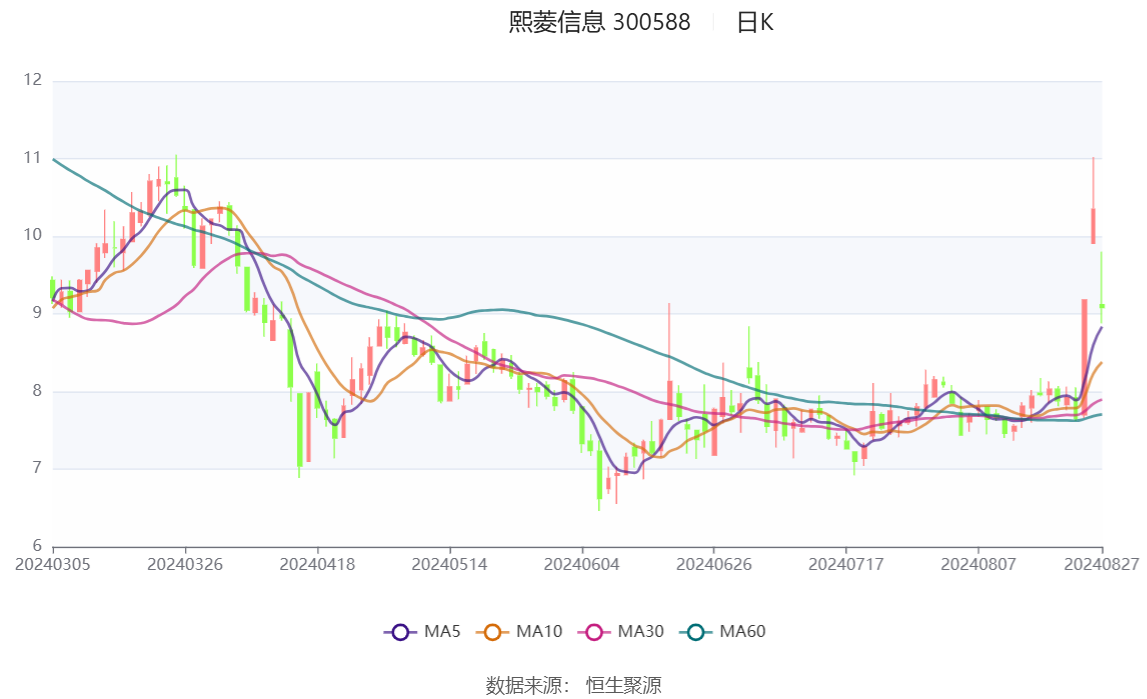Click the y-axis value 11
1147x699 pixels.
point(32,157)
